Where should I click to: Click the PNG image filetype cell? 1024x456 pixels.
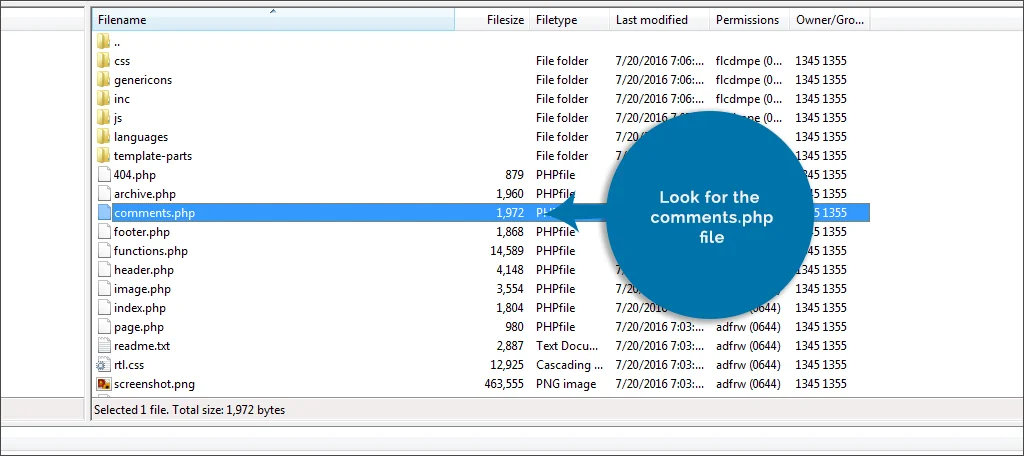pyautogui.click(x=566, y=383)
